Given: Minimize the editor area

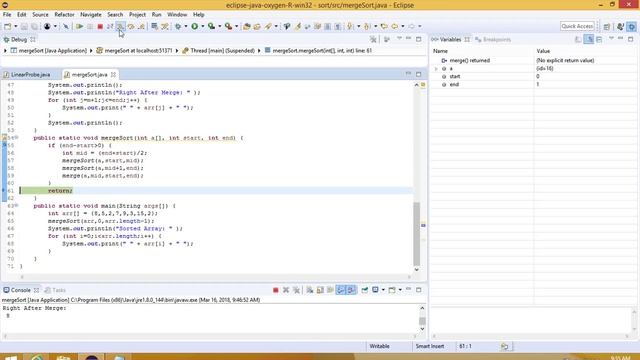Looking at the screenshot, I should click(x=408, y=74).
